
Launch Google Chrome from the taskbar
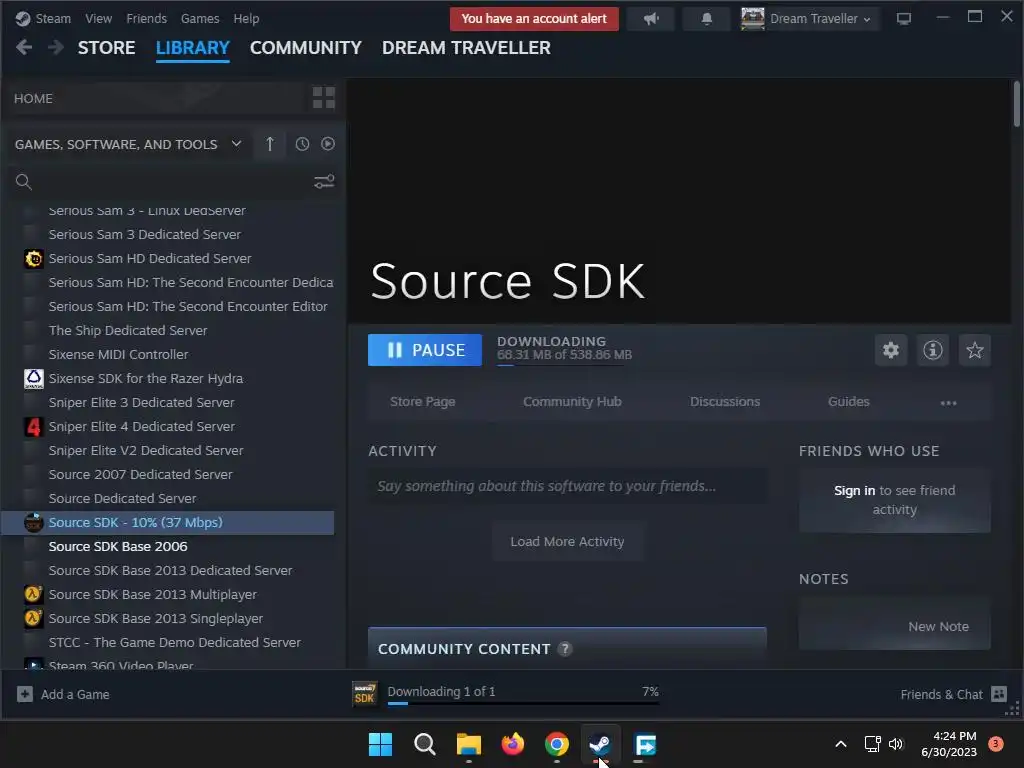[x=556, y=744]
